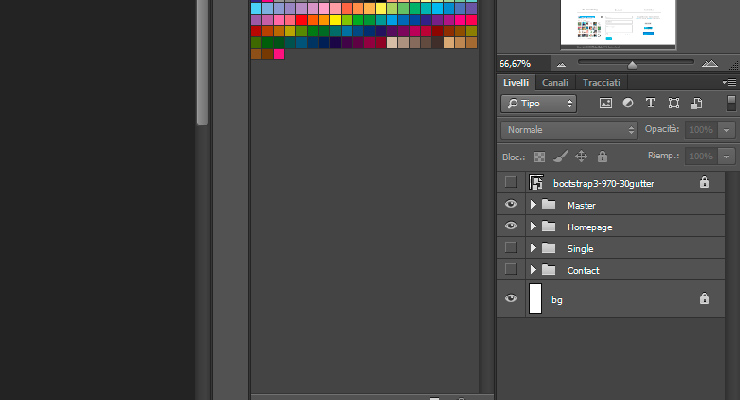740x400 pixels.
Task: Click the Opacità 100% value field
Action: coord(701,130)
